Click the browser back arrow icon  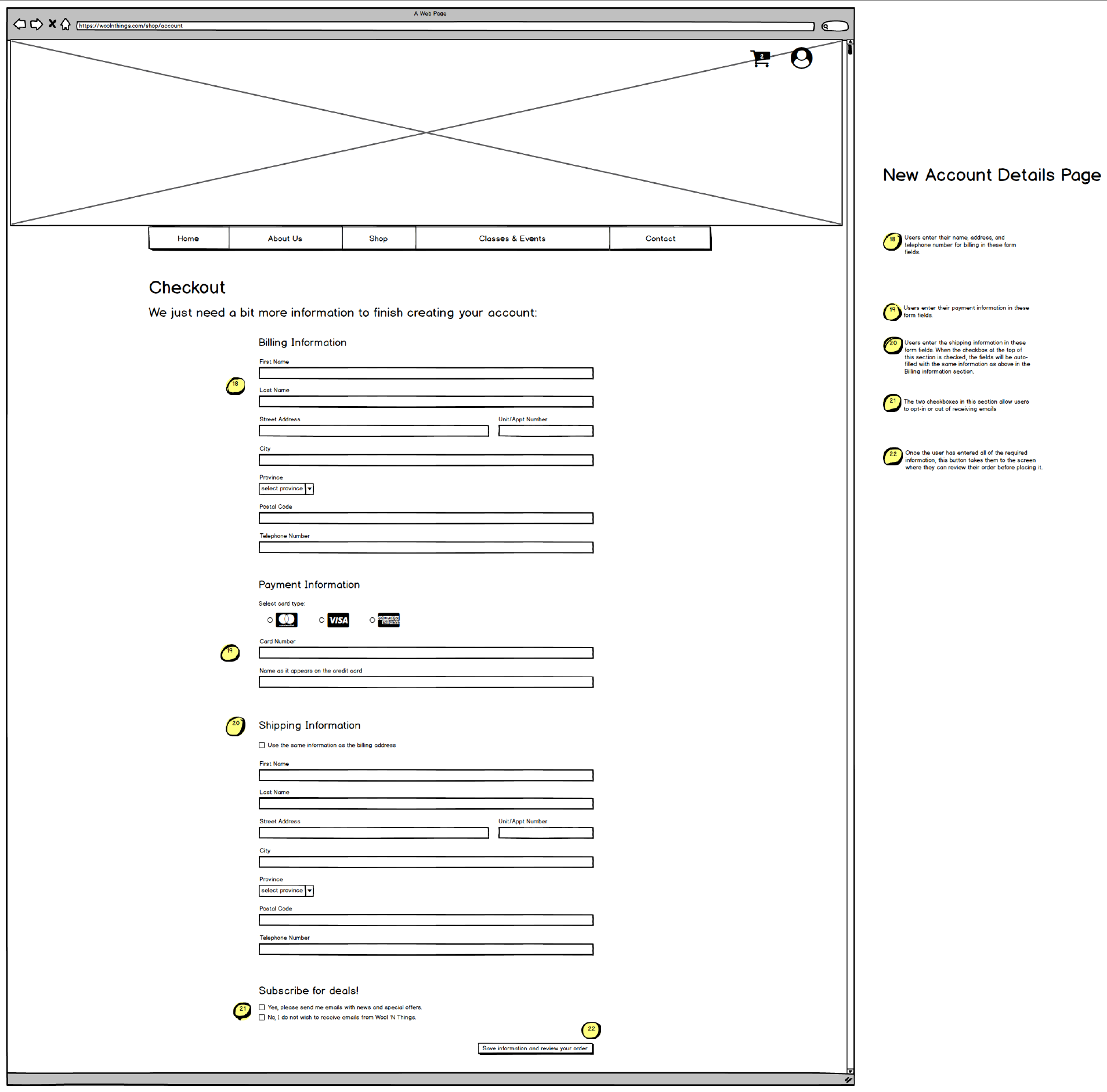[x=20, y=24]
